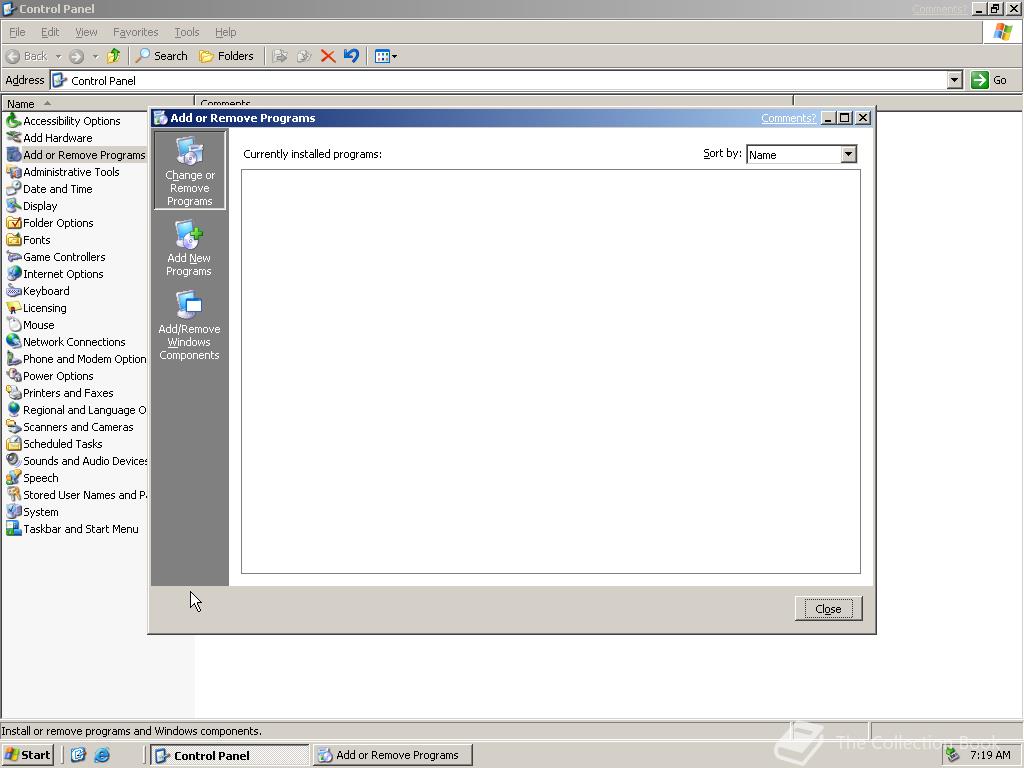Open Game Controllers item
This screenshot has width=1024, height=768.
click(56, 257)
